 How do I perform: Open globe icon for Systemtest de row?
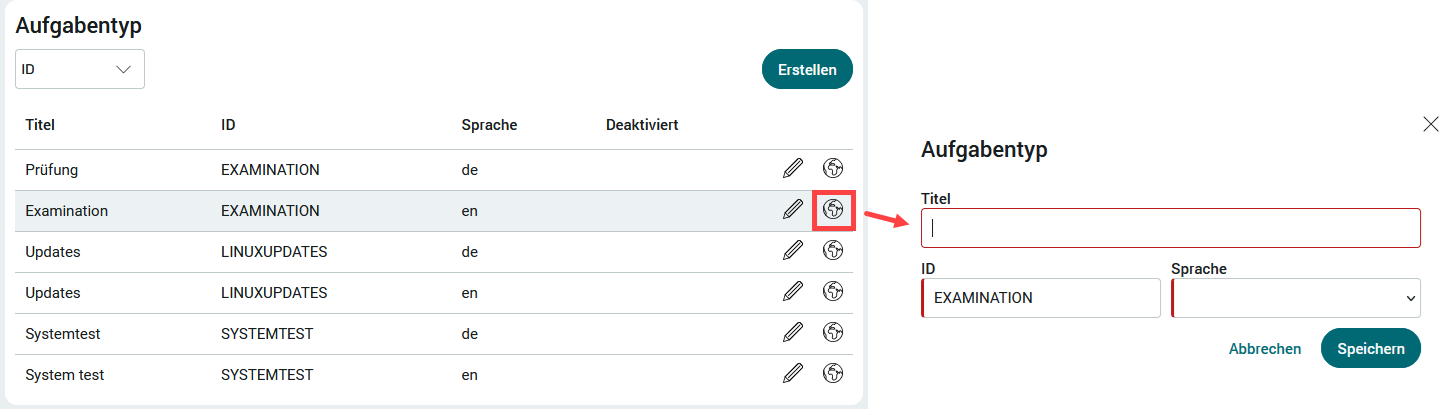833,333
